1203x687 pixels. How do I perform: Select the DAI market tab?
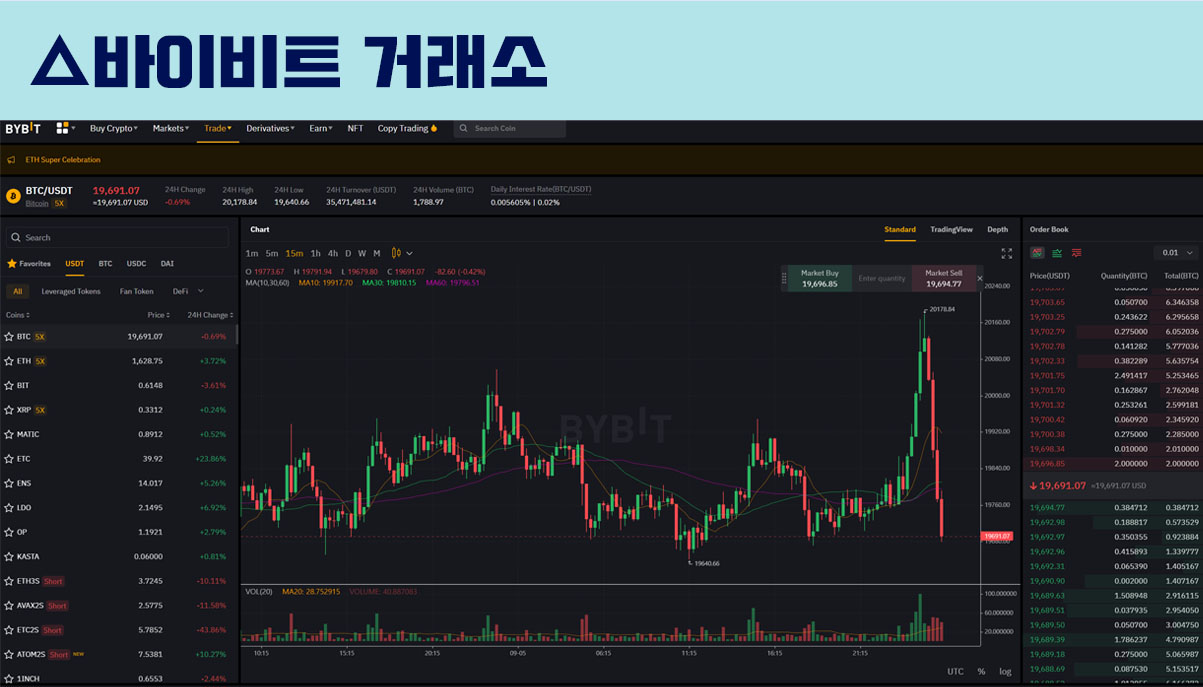tap(167, 264)
